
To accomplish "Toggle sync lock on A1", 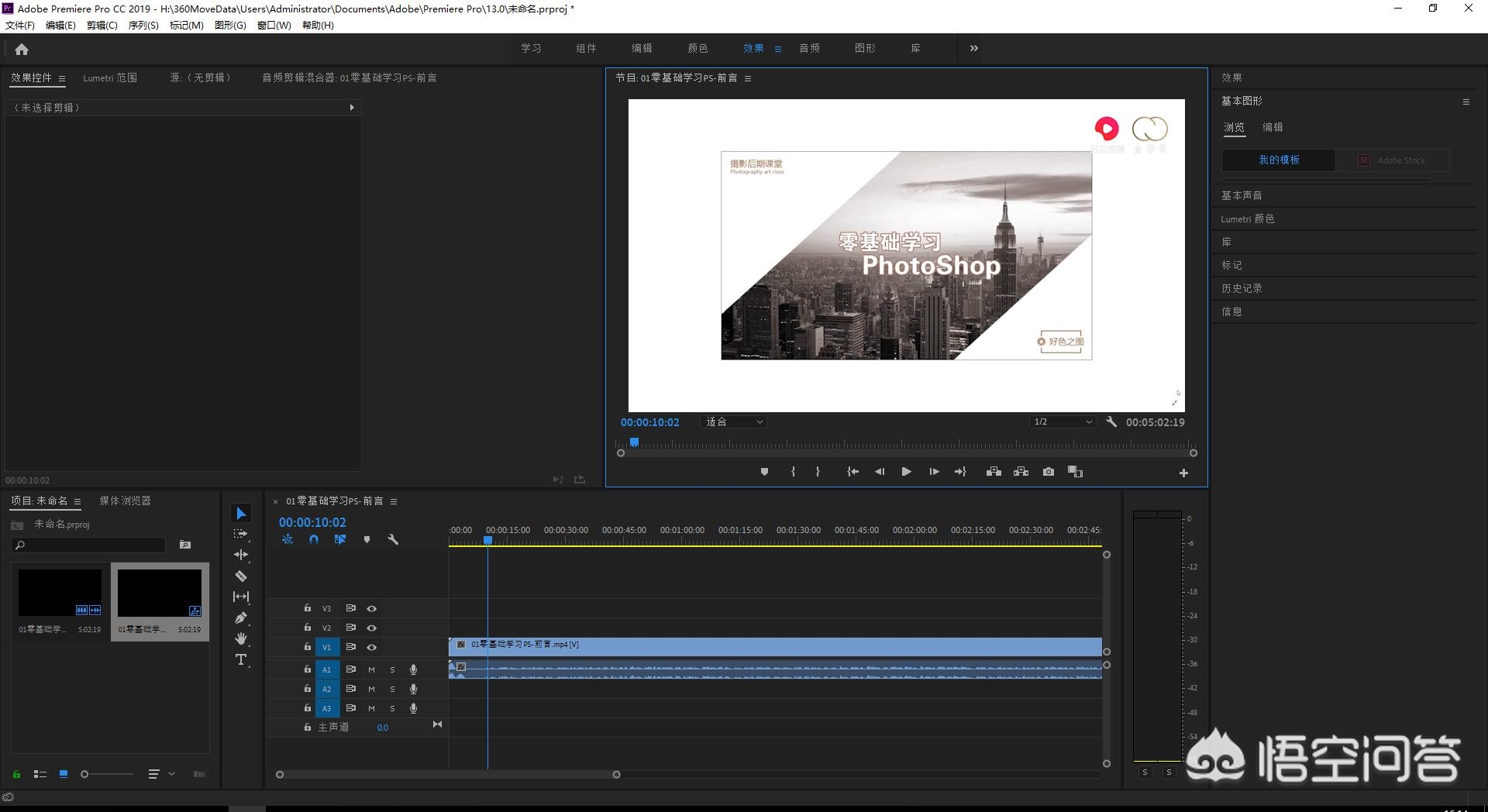I will point(350,669).
